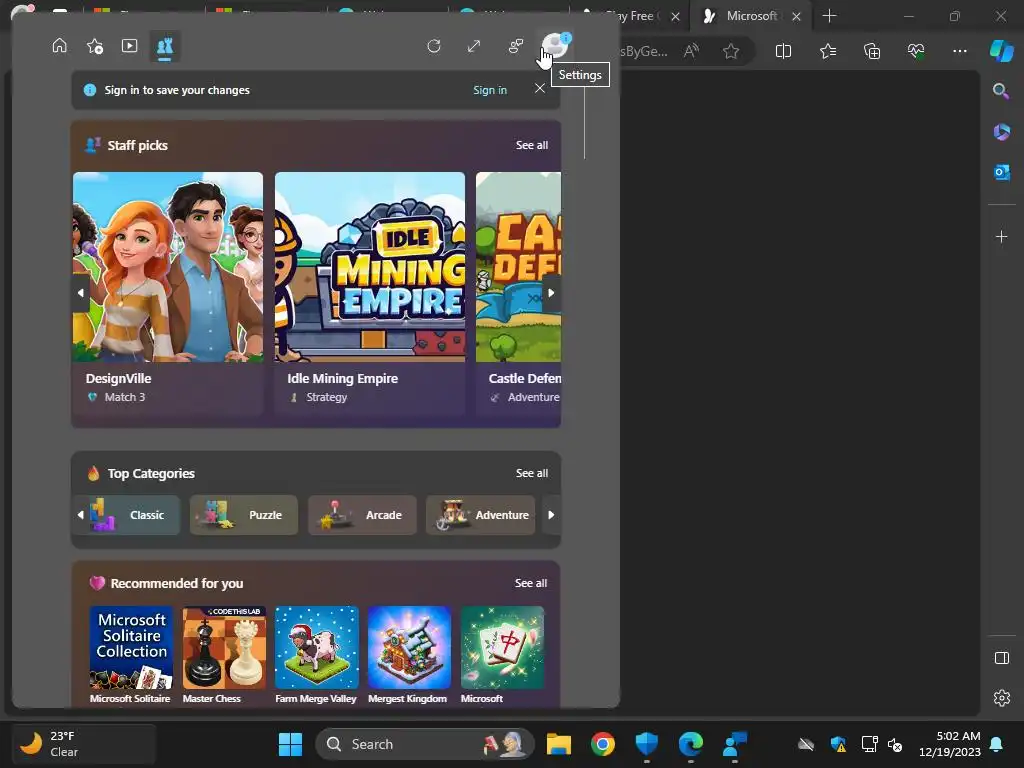Open Outlook in the Edge sidebar

(x=1001, y=172)
